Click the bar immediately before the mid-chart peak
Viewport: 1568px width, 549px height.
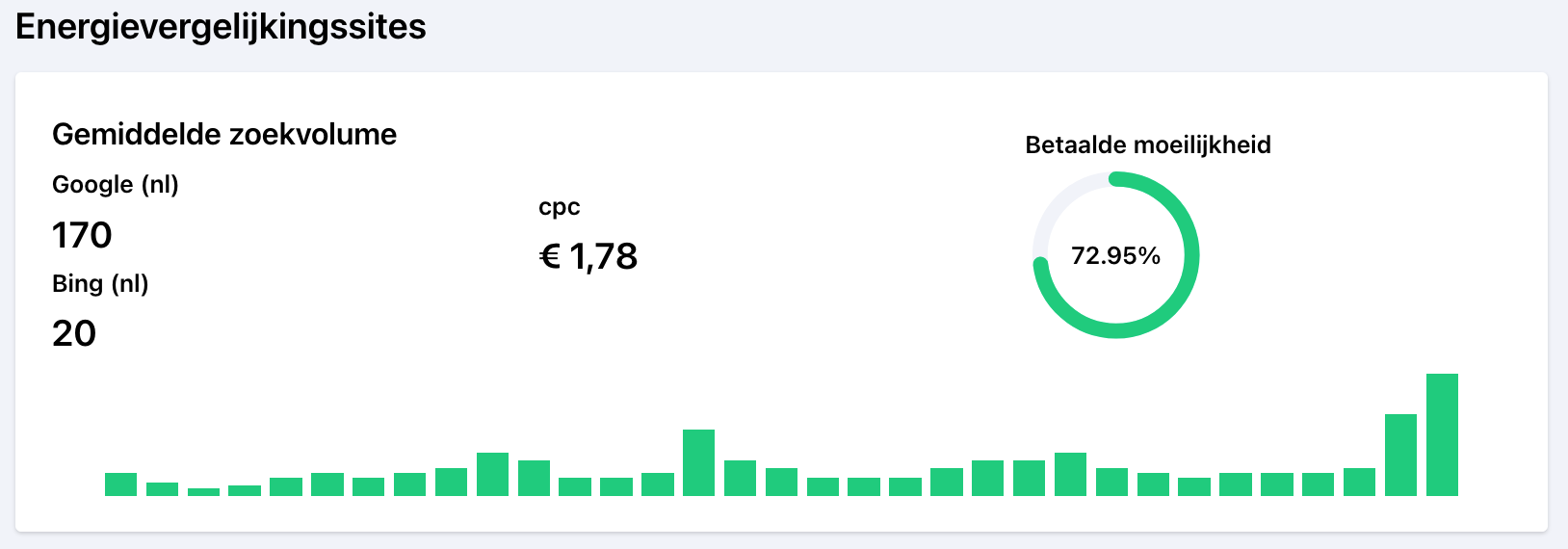click(657, 484)
